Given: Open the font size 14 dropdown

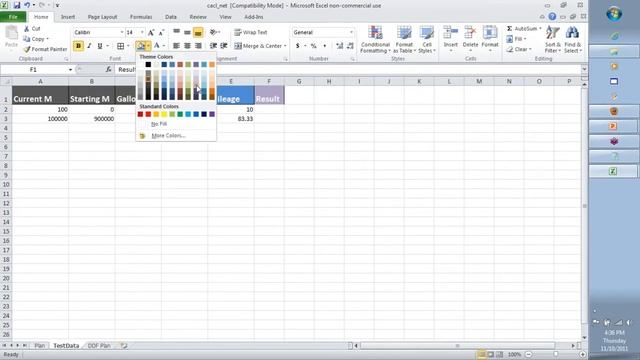Looking at the screenshot, I should [x=142, y=32].
